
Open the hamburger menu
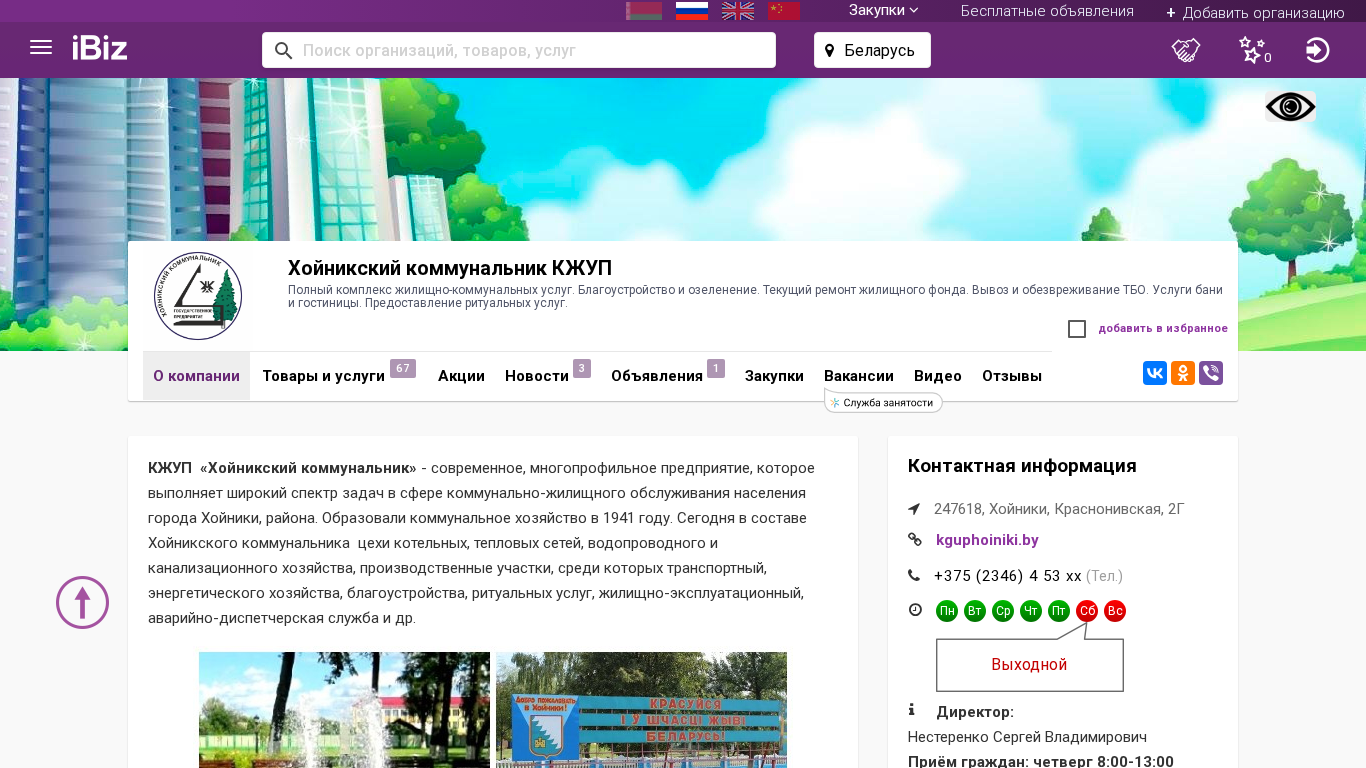click(x=41, y=48)
